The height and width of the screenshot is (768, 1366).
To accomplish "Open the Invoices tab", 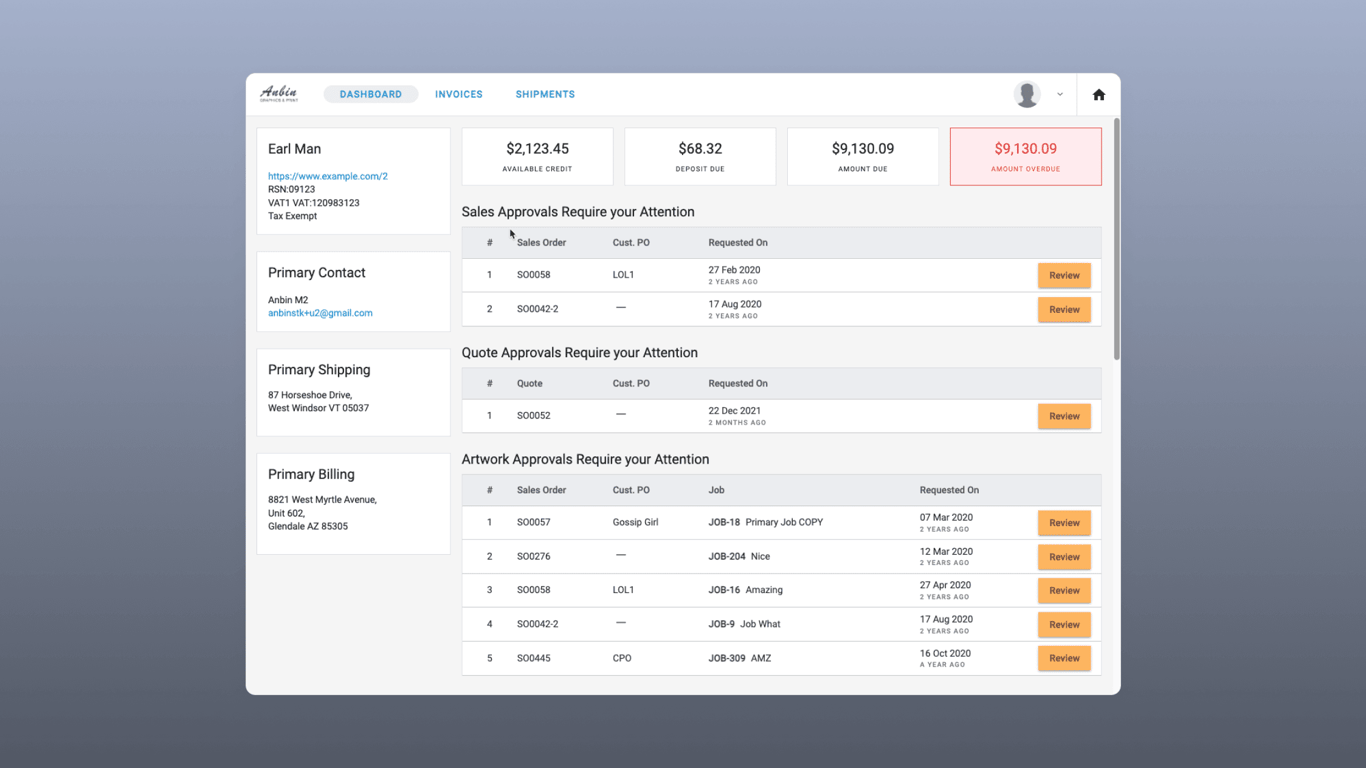I will pos(459,94).
